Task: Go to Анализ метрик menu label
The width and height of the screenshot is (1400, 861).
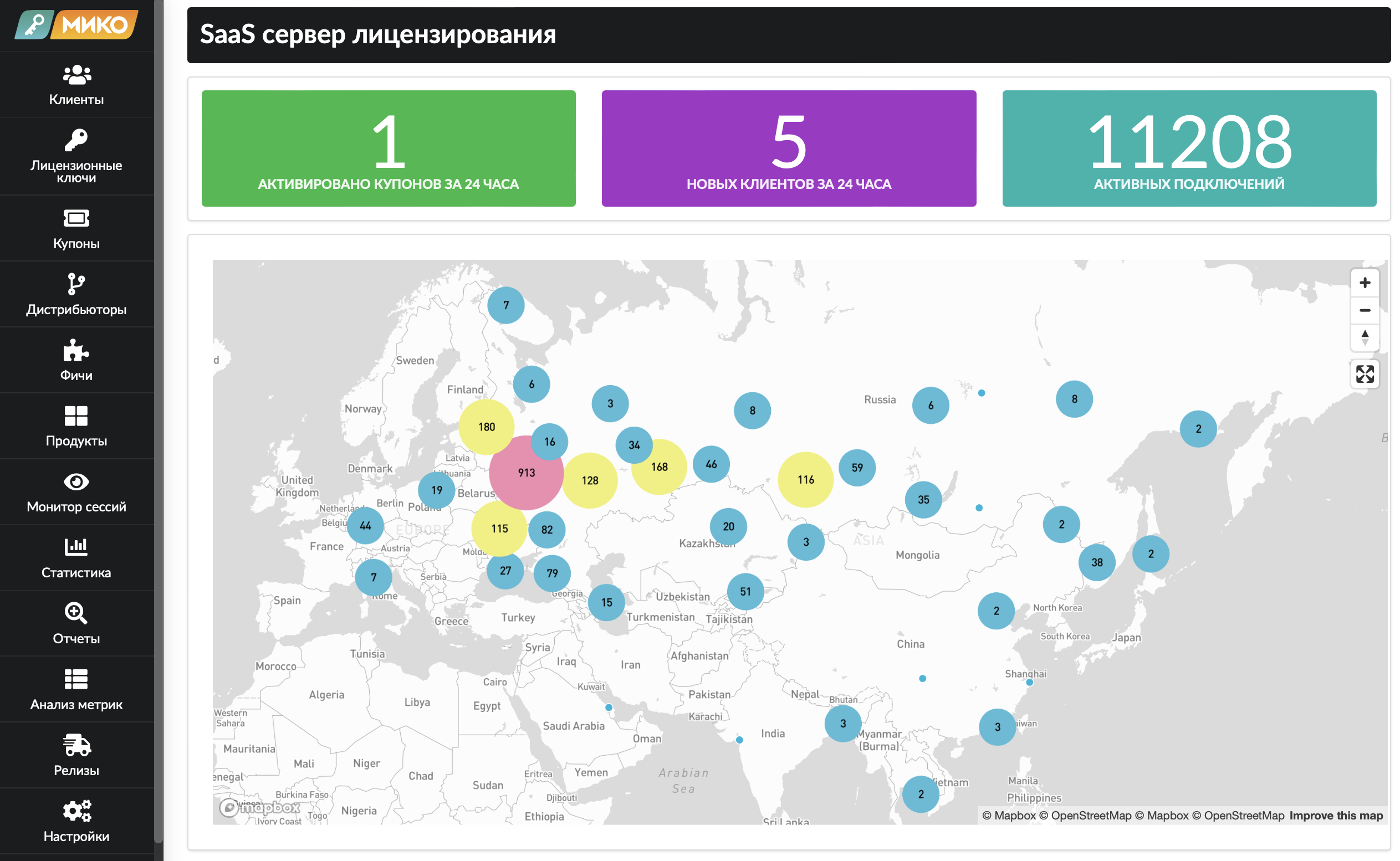Action: [x=76, y=705]
